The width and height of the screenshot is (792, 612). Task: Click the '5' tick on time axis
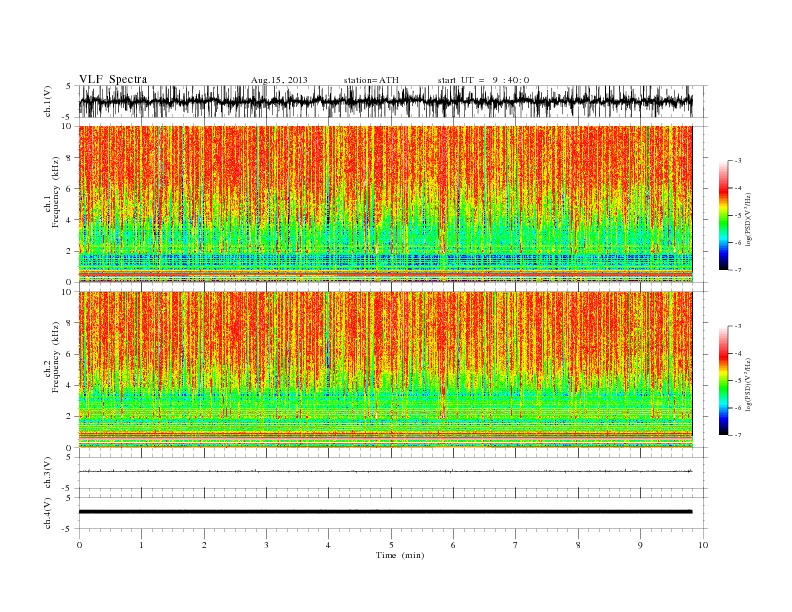[x=391, y=545]
